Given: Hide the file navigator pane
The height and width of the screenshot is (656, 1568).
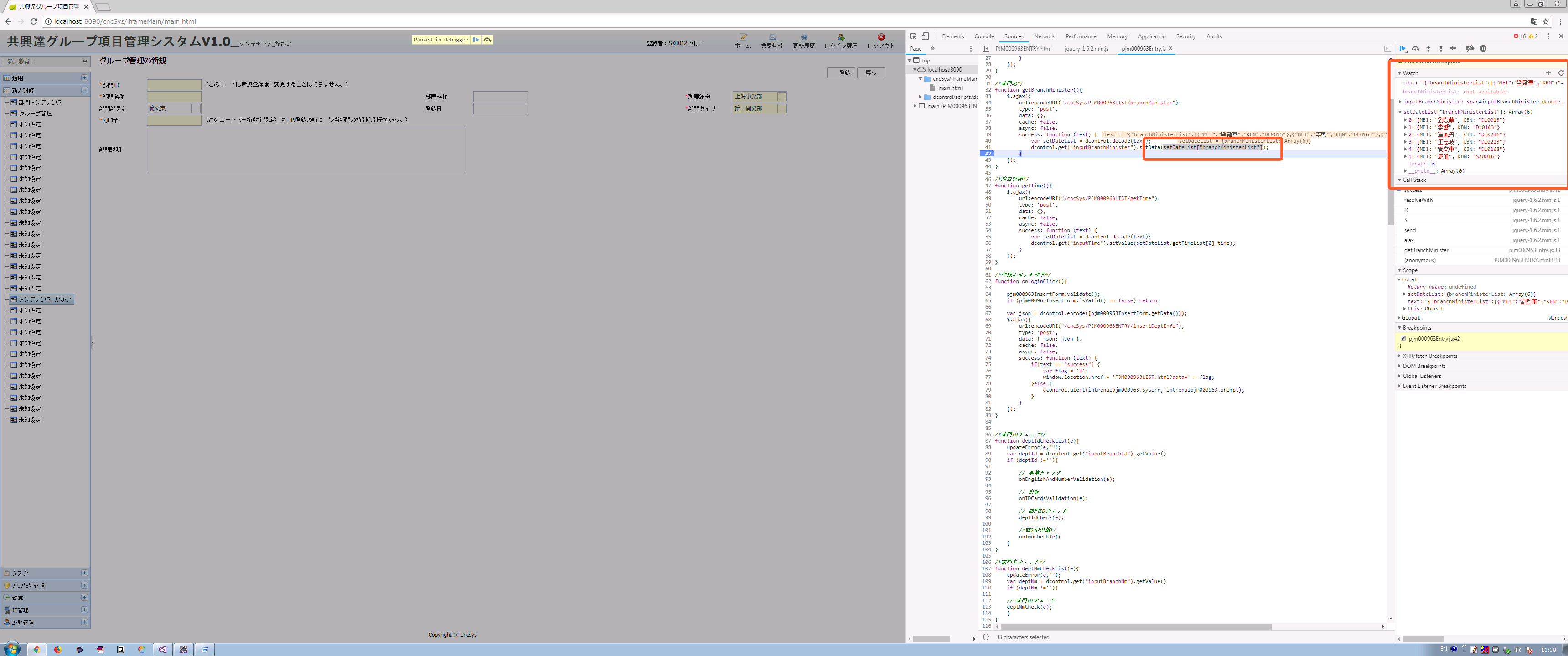Looking at the screenshot, I should (x=985, y=49).
